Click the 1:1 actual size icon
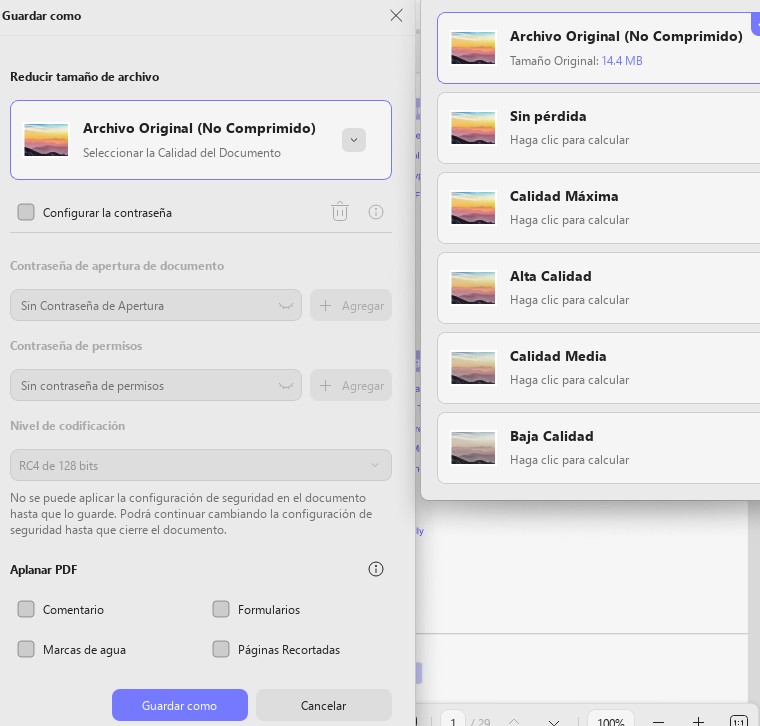The height and width of the screenshot is (726, 760). [738, 722]
